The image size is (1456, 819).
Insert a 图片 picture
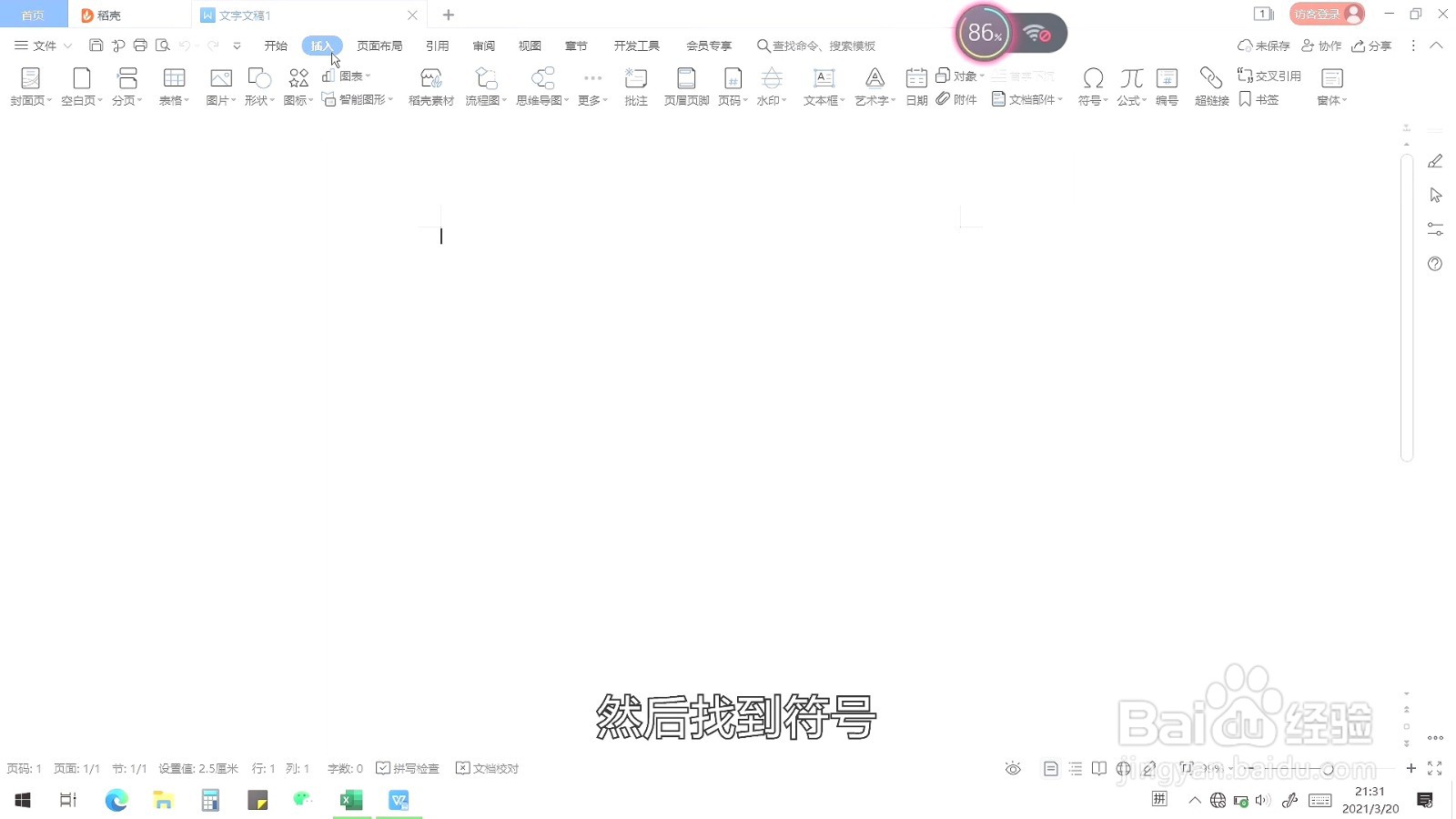[x=221, y=86]
